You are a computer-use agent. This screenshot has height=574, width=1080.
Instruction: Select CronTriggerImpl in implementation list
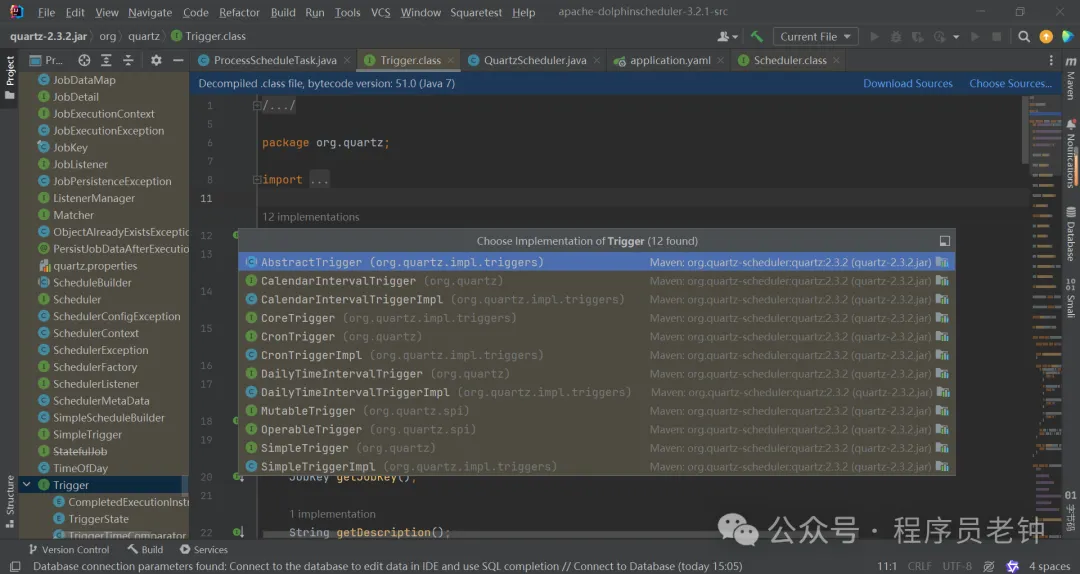[x=311, y=355]
